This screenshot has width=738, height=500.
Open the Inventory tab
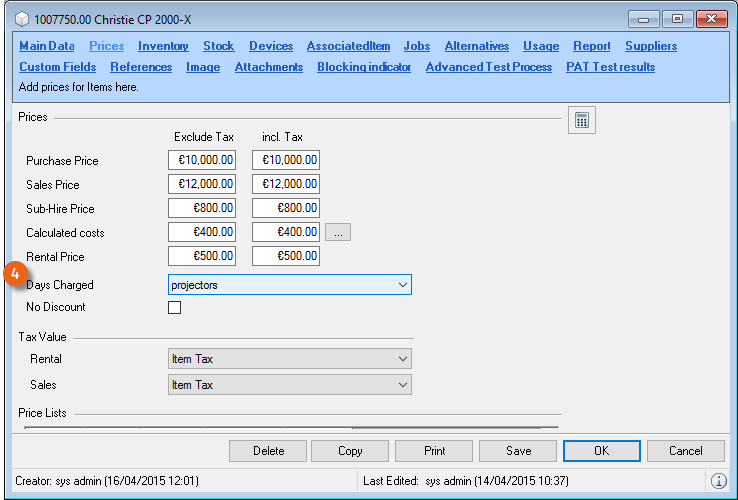[x=163, y=46]
